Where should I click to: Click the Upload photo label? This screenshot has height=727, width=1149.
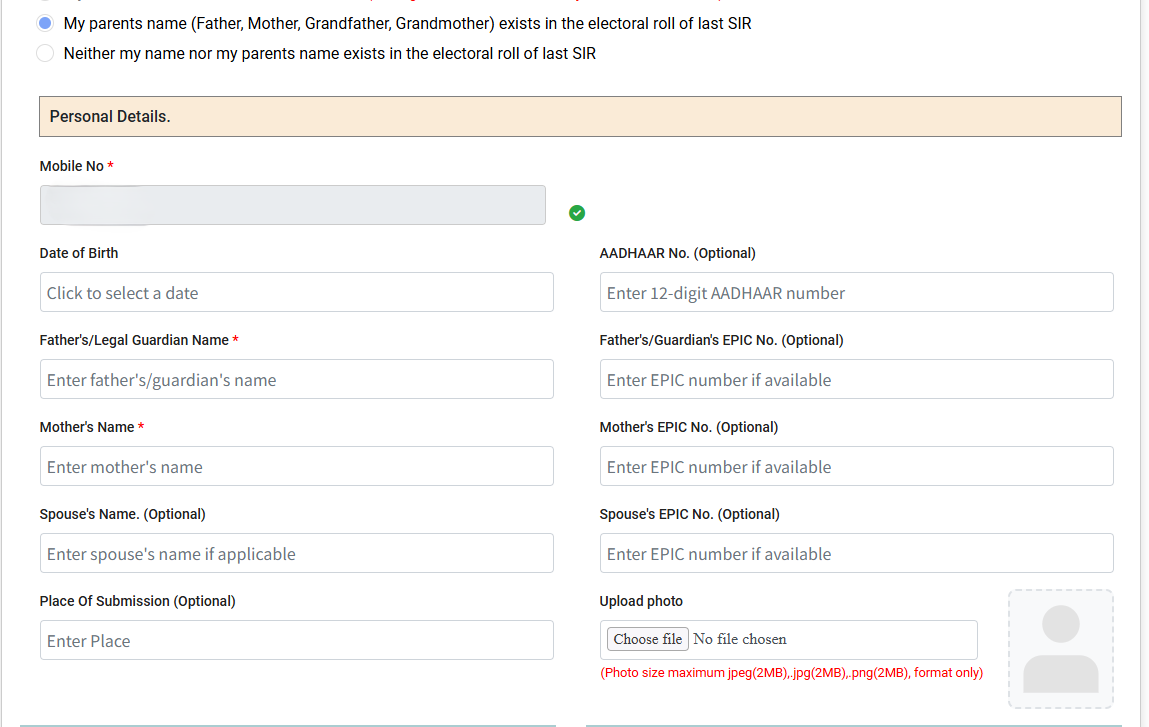pos(641,601)
